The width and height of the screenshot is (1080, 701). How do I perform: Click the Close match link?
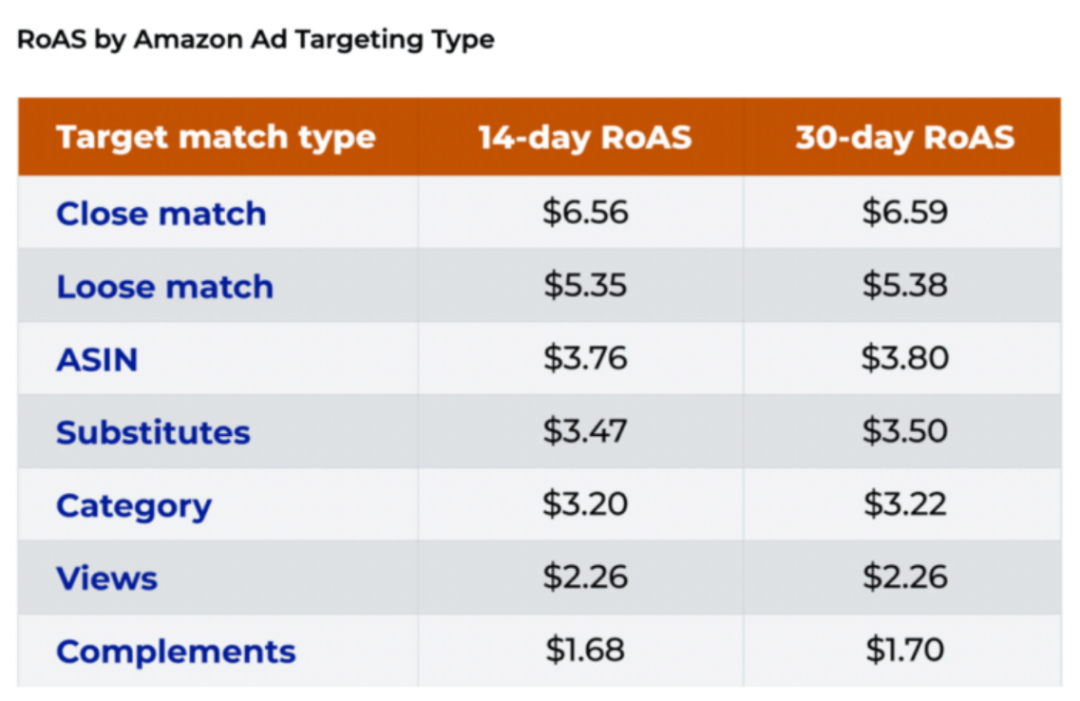pos(161,214)
